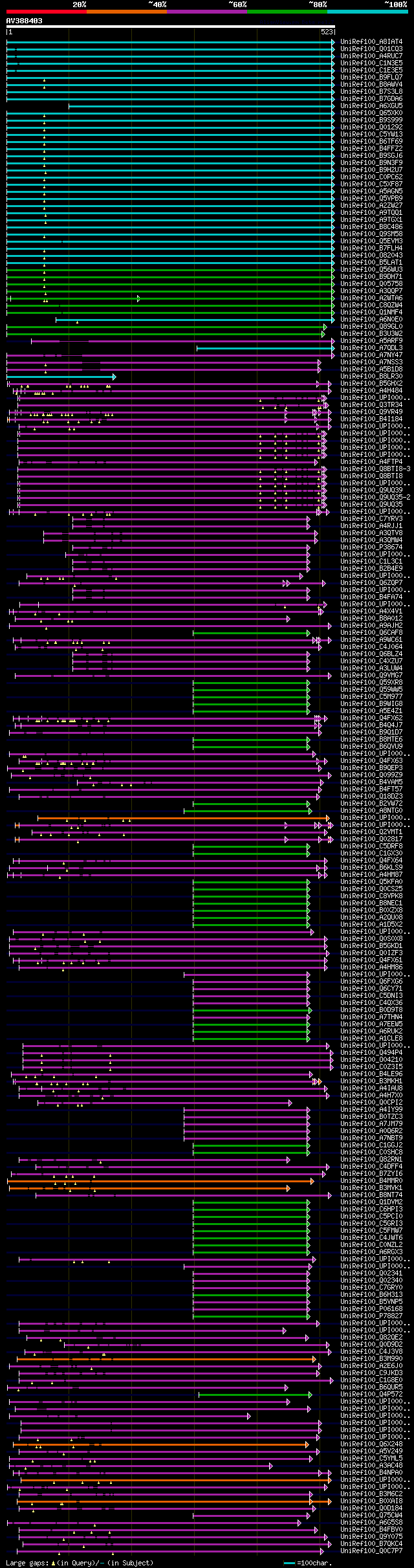Screen dimensions: 414x1568
Task: Click the hit label UniRef100_Q6CAF8
Action: pos(371,633)
